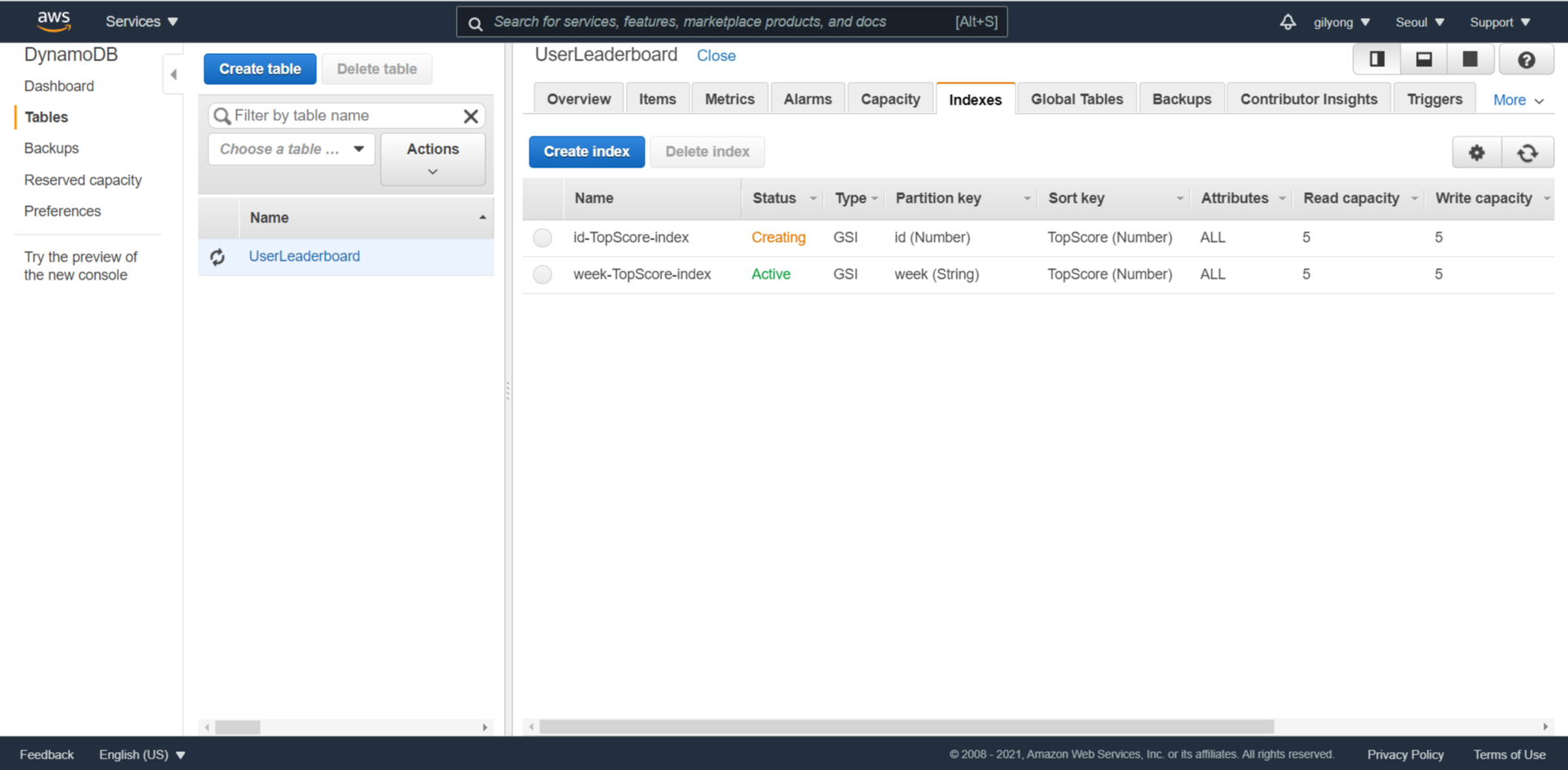Open Dashboard in the sidebar
This screenshot has width=1568, height=770.
(59, 86)
